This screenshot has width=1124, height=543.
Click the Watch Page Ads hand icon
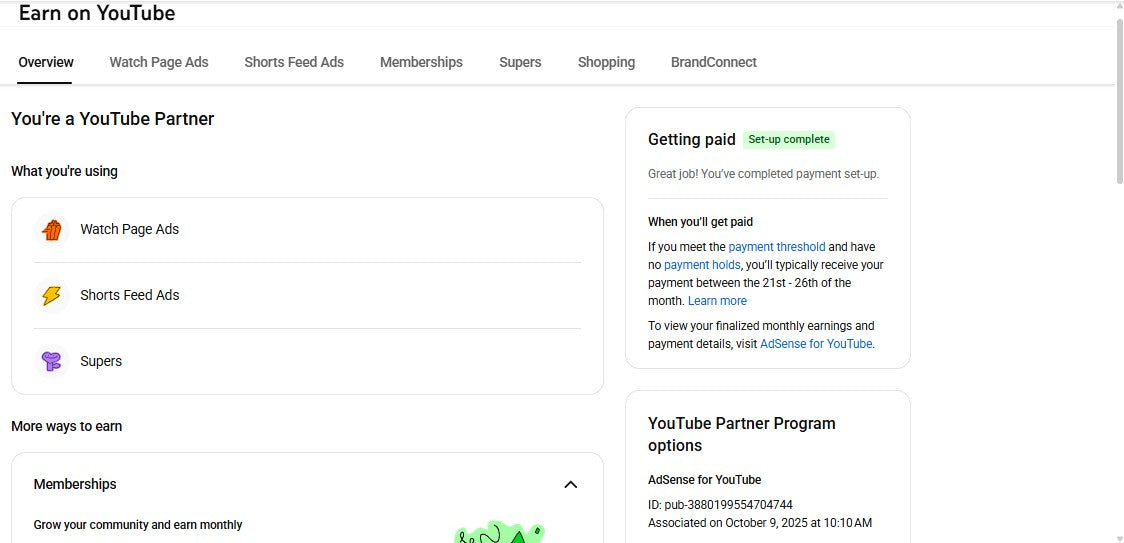(x=52, y=230)
